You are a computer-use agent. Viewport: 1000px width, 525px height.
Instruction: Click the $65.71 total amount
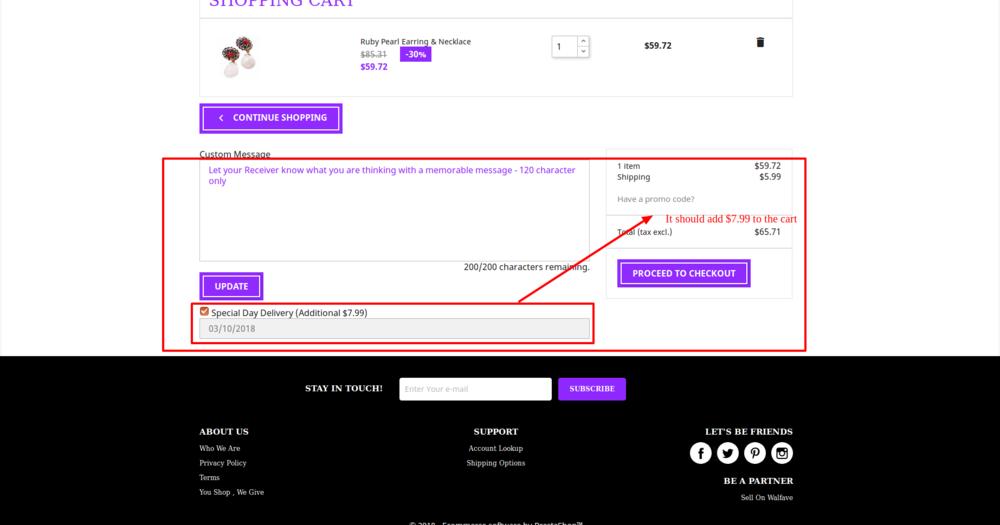[767, 232]
